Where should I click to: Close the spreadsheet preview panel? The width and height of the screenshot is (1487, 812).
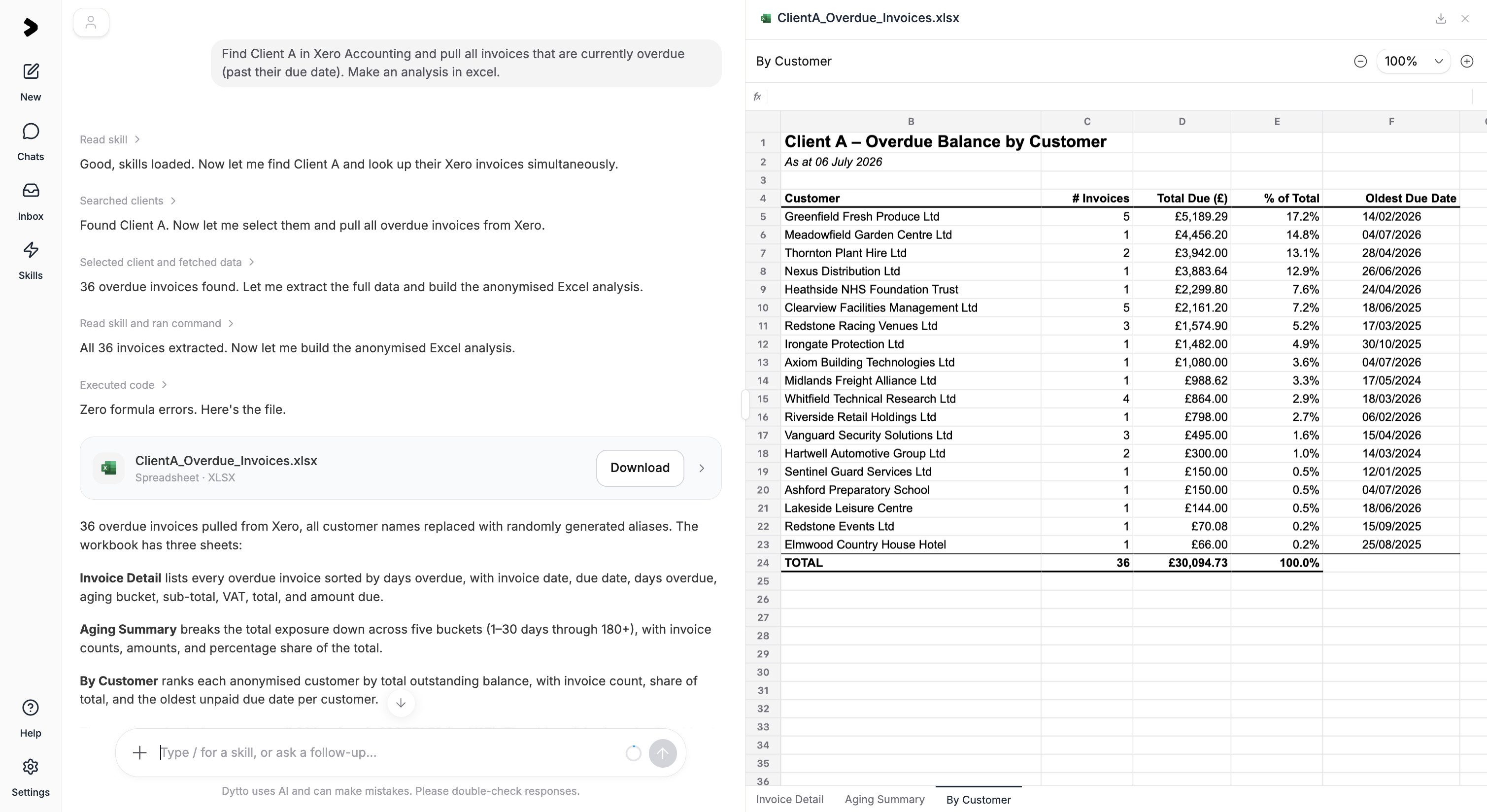[1465, 18]
